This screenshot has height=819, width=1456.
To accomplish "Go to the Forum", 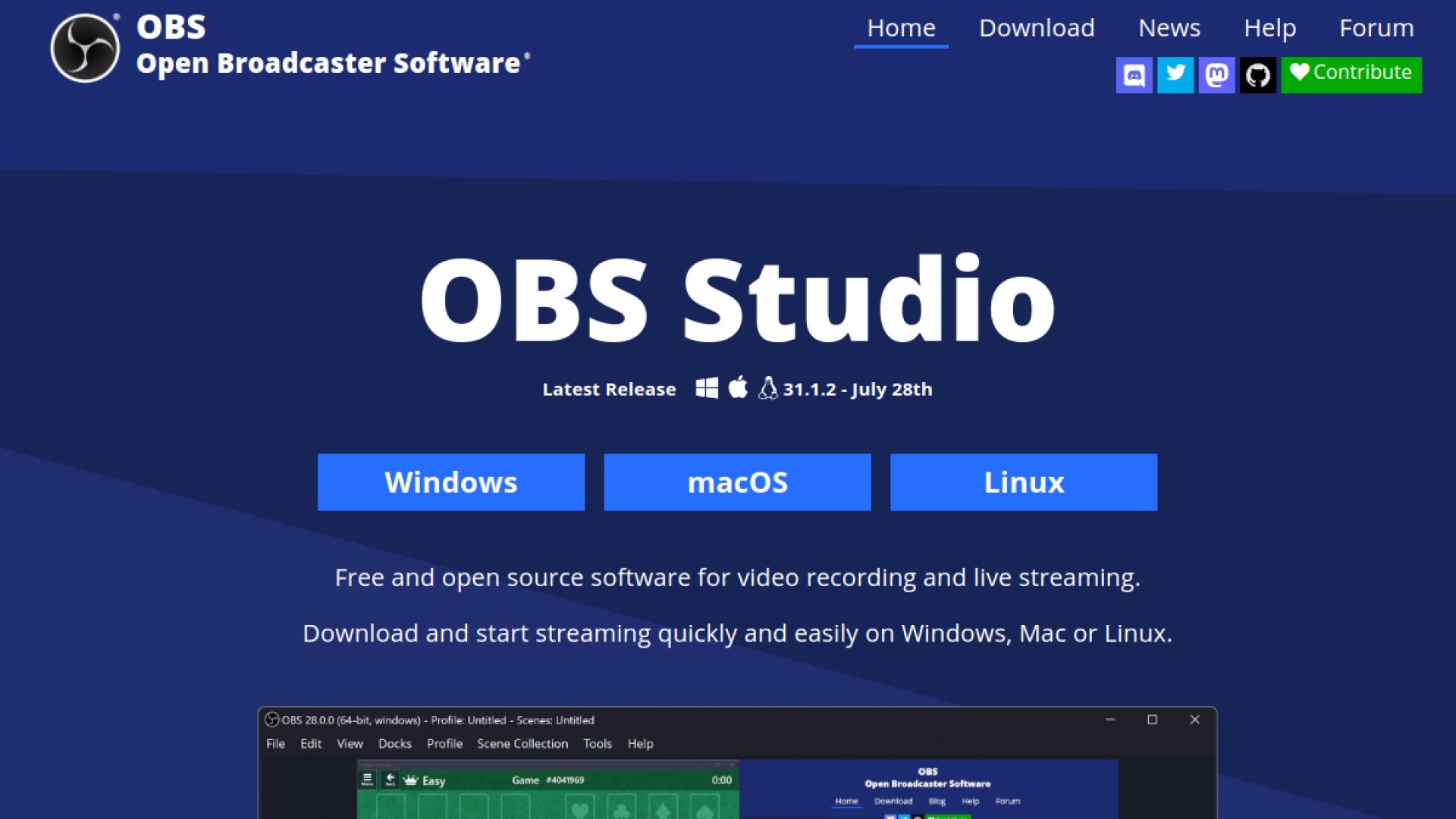I will point(1376,27).
